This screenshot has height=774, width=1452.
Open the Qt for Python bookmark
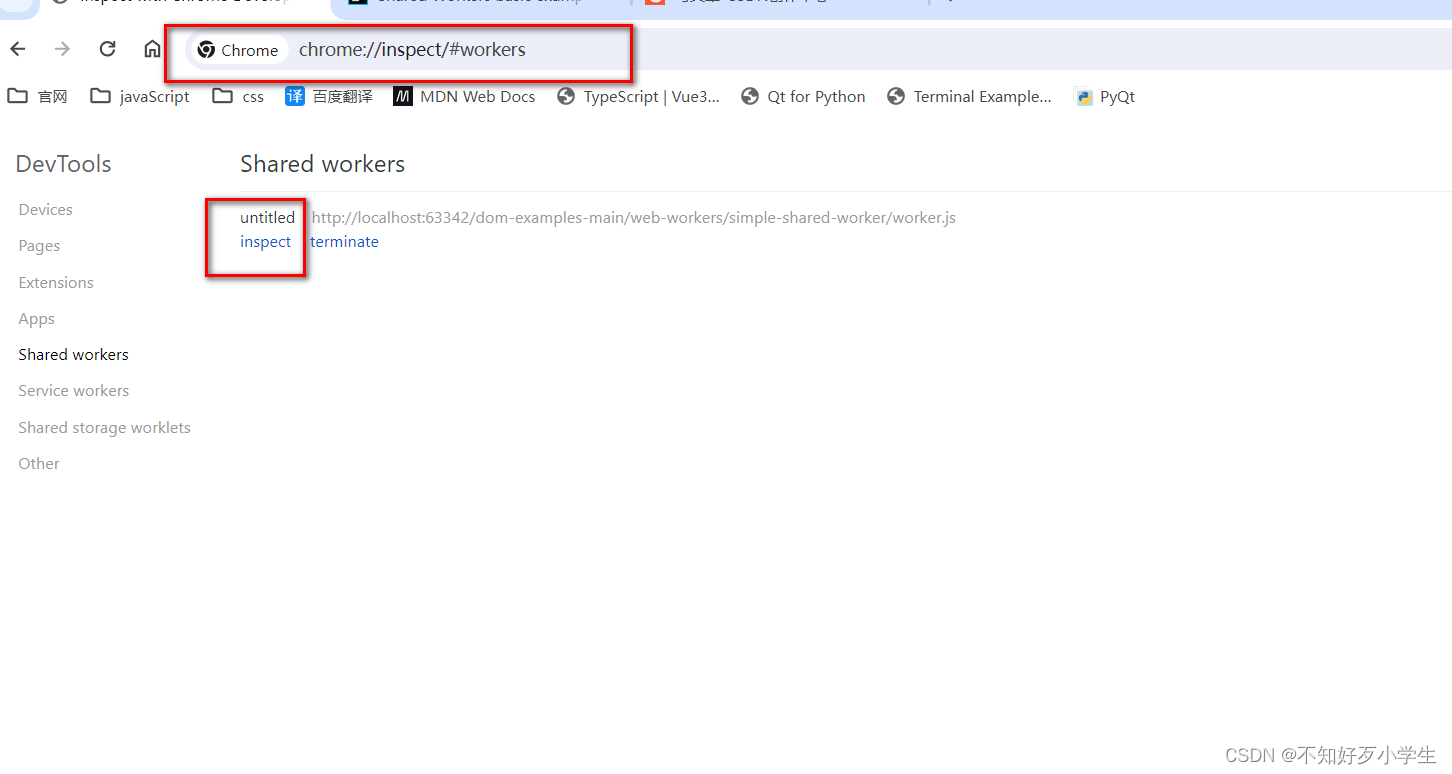pos(803,96)
